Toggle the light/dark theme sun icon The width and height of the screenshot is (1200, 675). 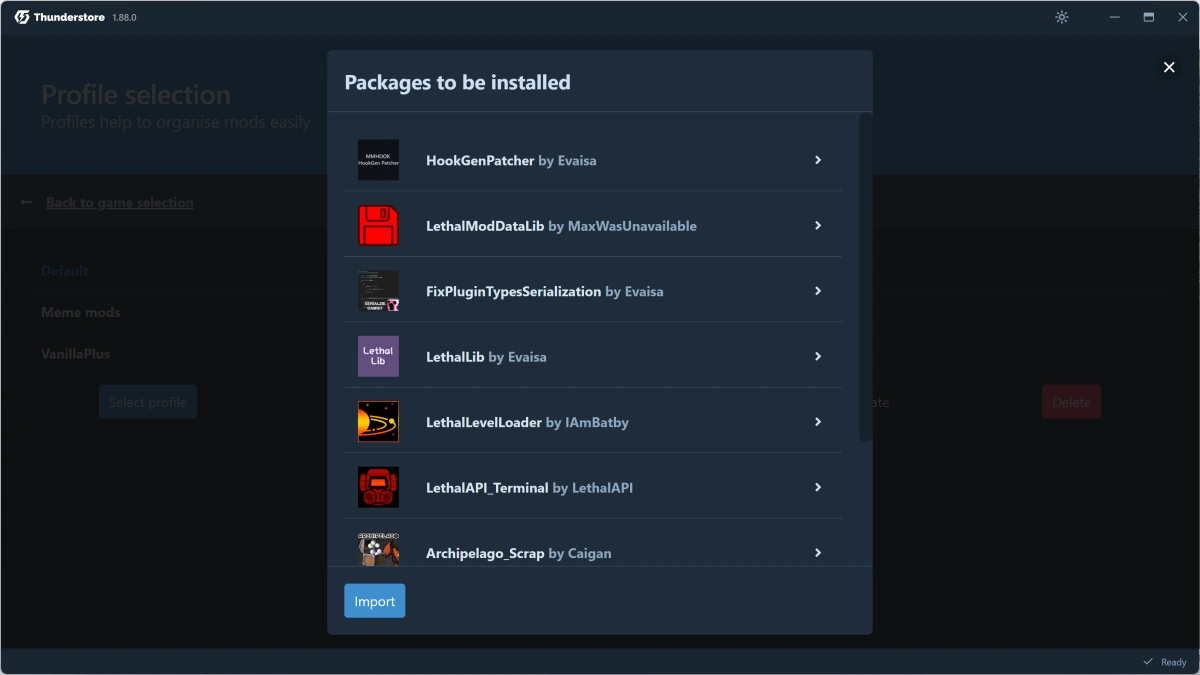pos(1062,17)
